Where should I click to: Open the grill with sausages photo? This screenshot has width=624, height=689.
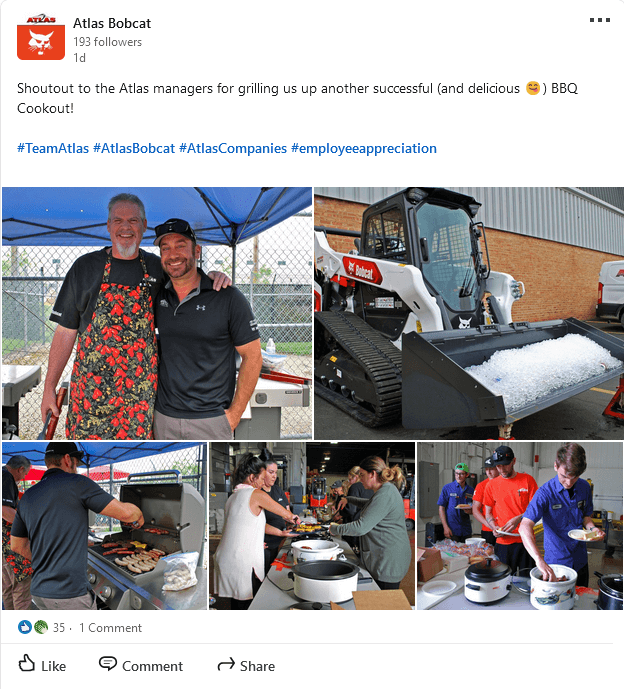coord(105,526)
